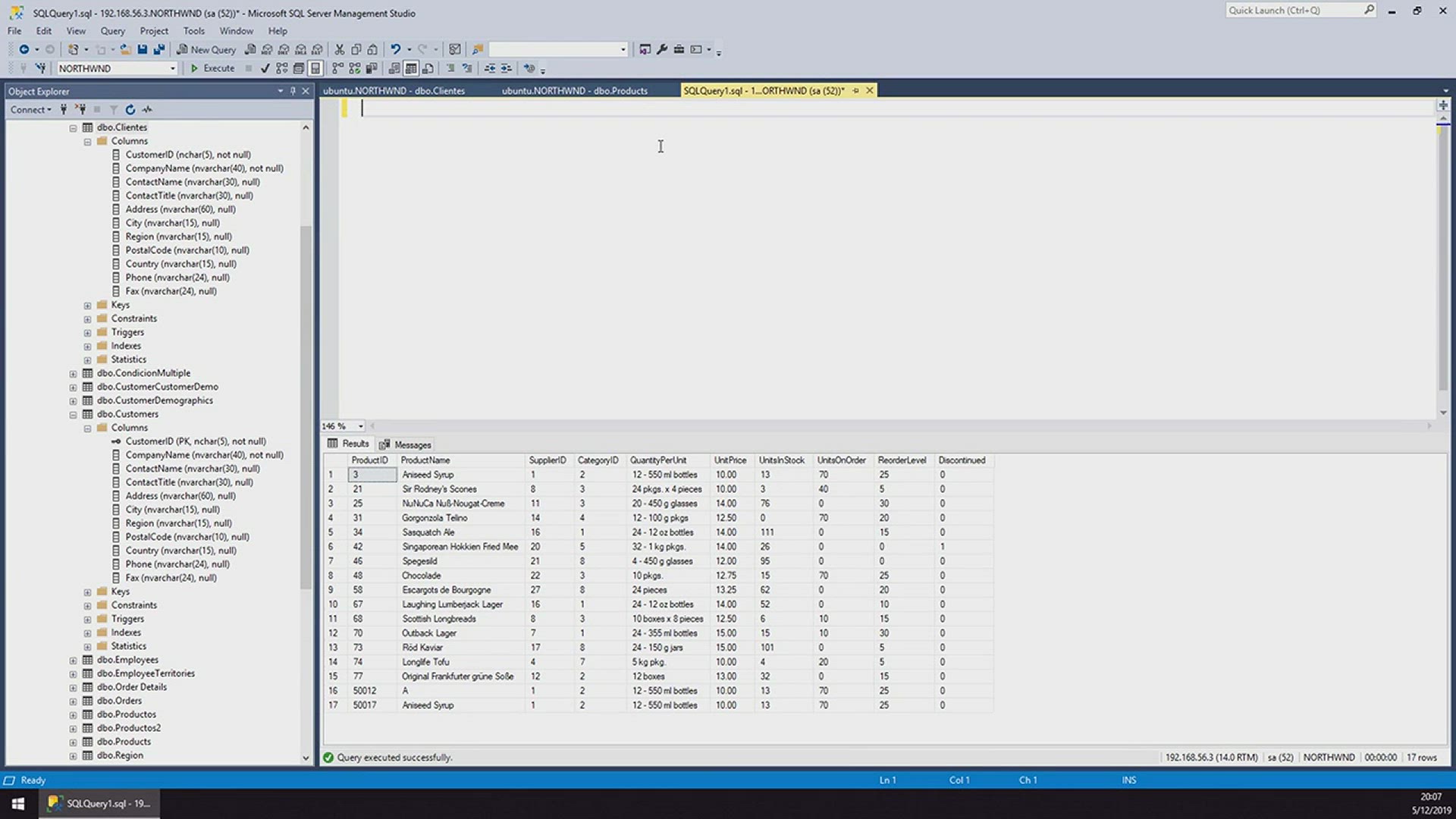Close the Object Explorer panel
This screenshot has width=1456, height=819.
[x=306, y=91]
